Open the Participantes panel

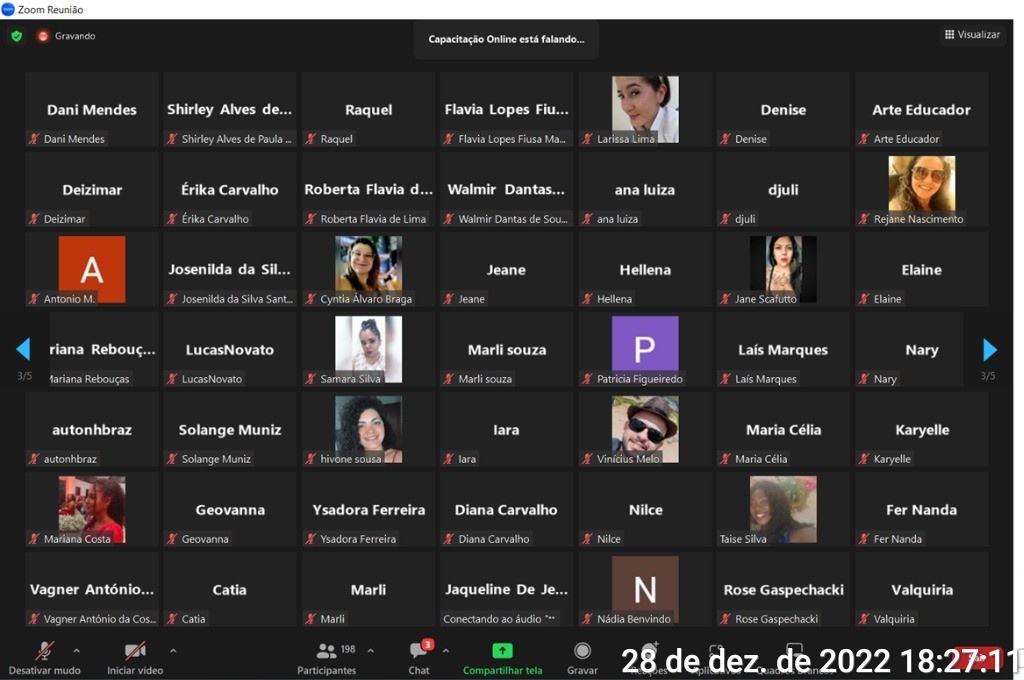[x=327, y=652]
